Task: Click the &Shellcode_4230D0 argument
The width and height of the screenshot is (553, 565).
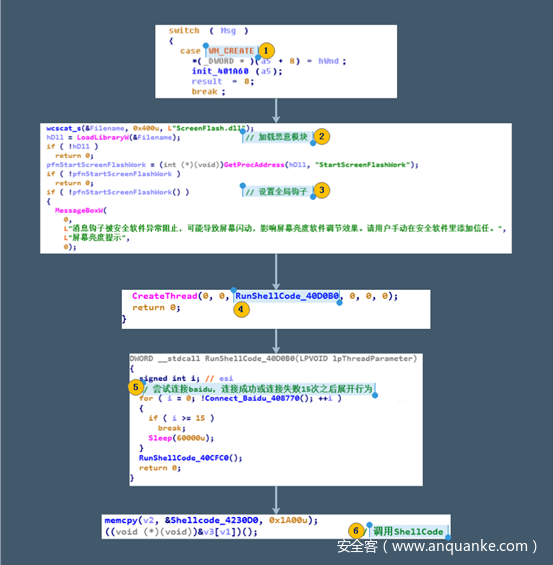Action: [x=211, y=520]
